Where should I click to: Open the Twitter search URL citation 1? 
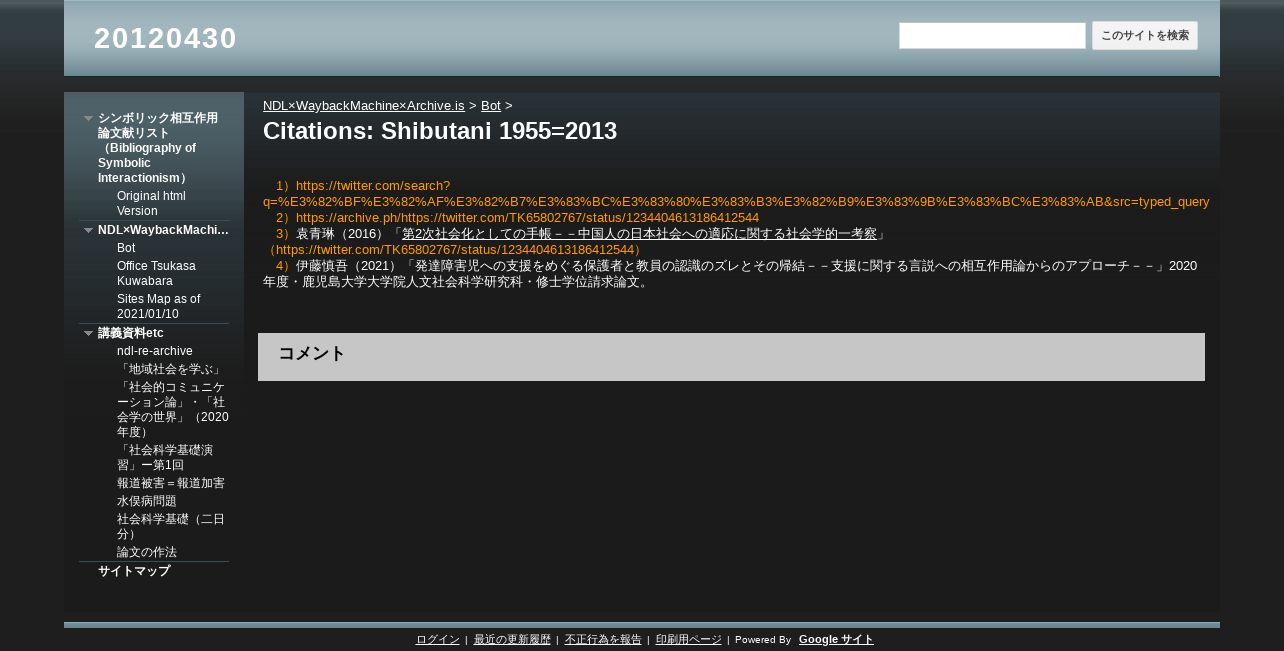(x=736, y=194)
